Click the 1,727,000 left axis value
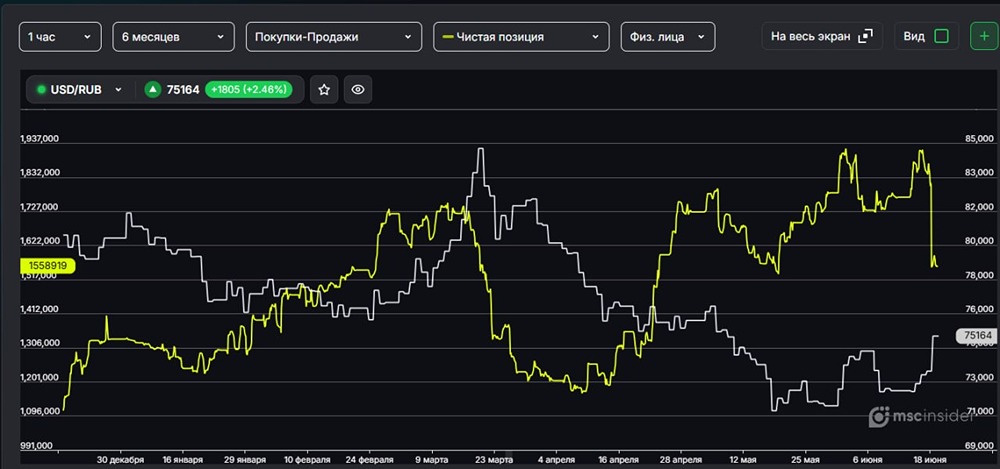This screenshot has width=1000, height=469. [41, 207]
